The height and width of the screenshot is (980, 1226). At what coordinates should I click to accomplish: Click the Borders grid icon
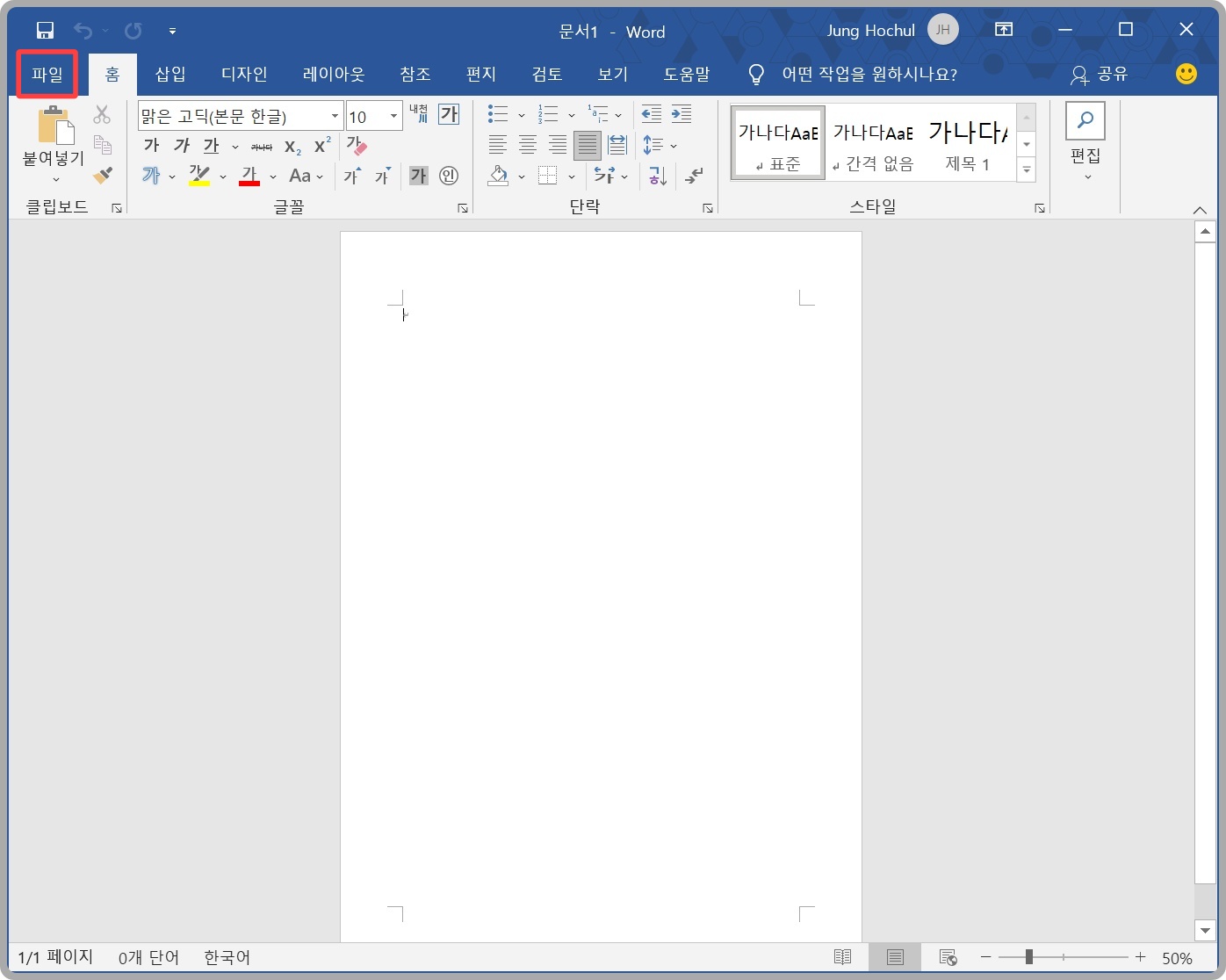[x=548, y=176]
